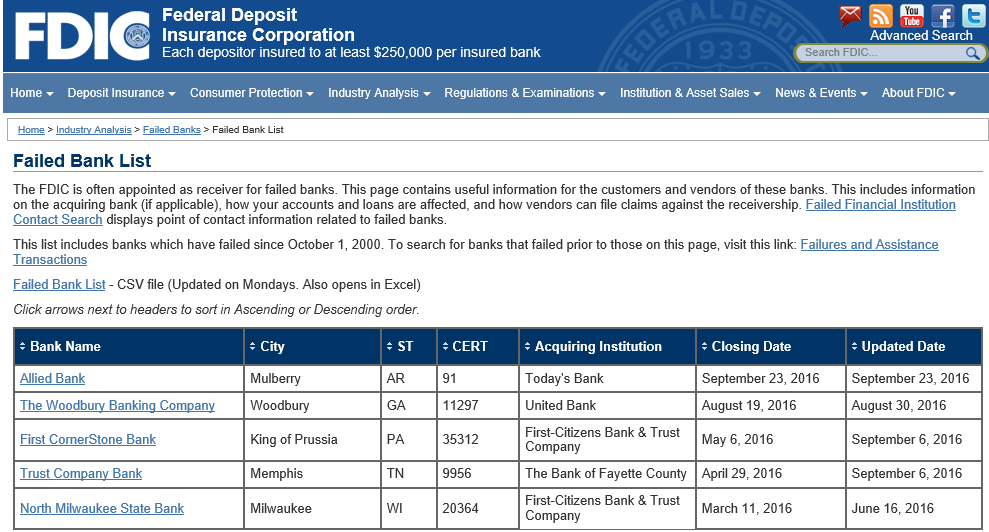The height and width of the screenshot is (532, 989).
Task: Click the FDIC logo
Action: coord(82,36)
